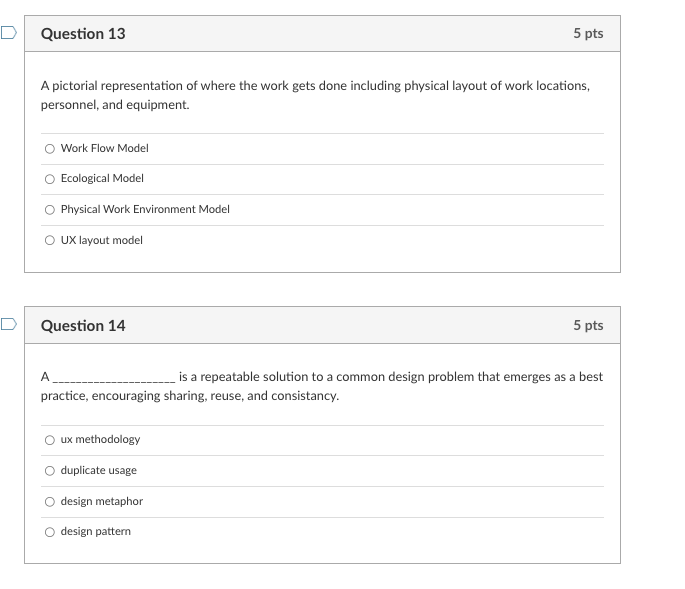Select the UX layout model radio button
This screenshot has width=685, height=589.
[x=50, y=240]
